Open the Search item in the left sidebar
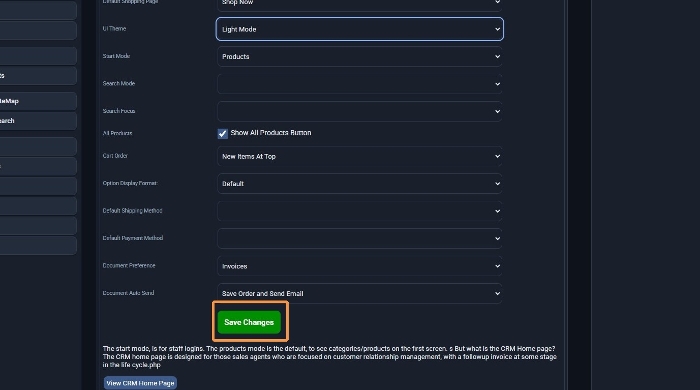700x390 pixels. pos(38,121)
